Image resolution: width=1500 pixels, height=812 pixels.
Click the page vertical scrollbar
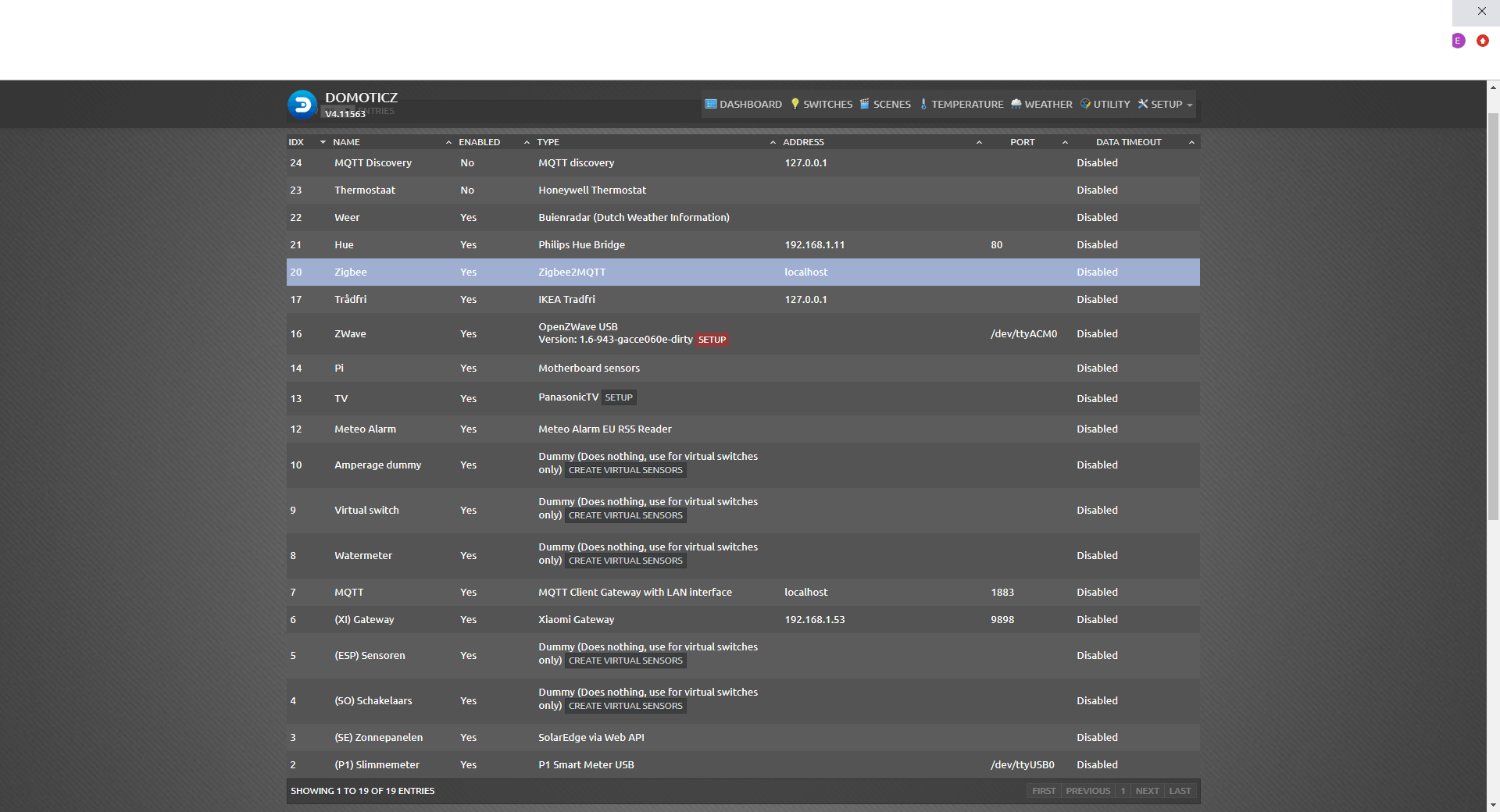[x=1493, y=312]
